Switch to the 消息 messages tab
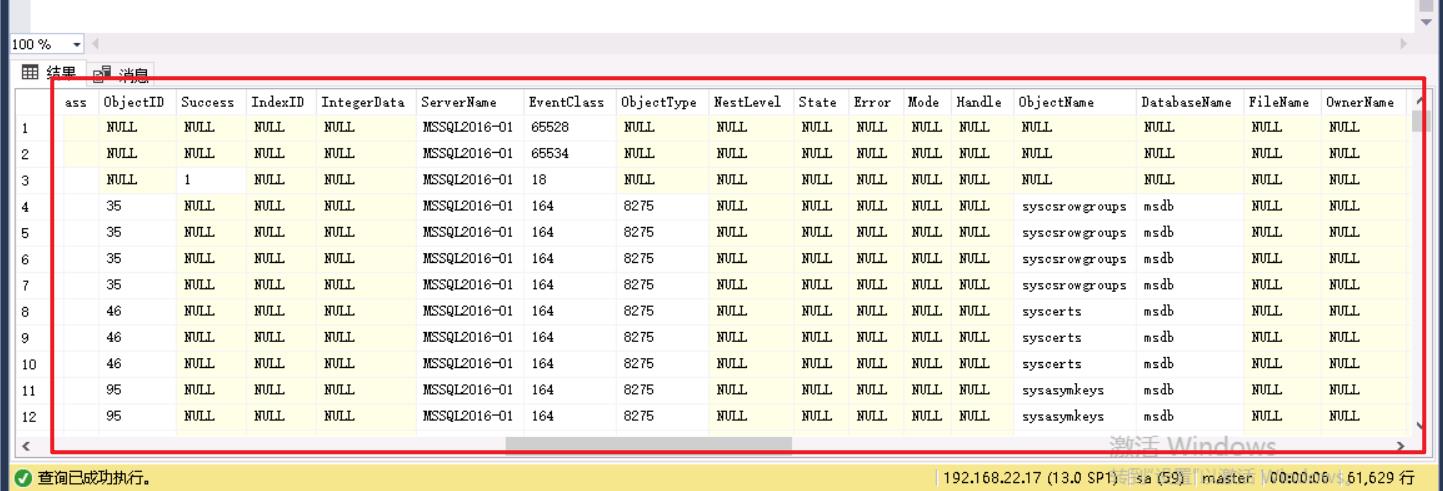1443x491 pixels. 122,74
